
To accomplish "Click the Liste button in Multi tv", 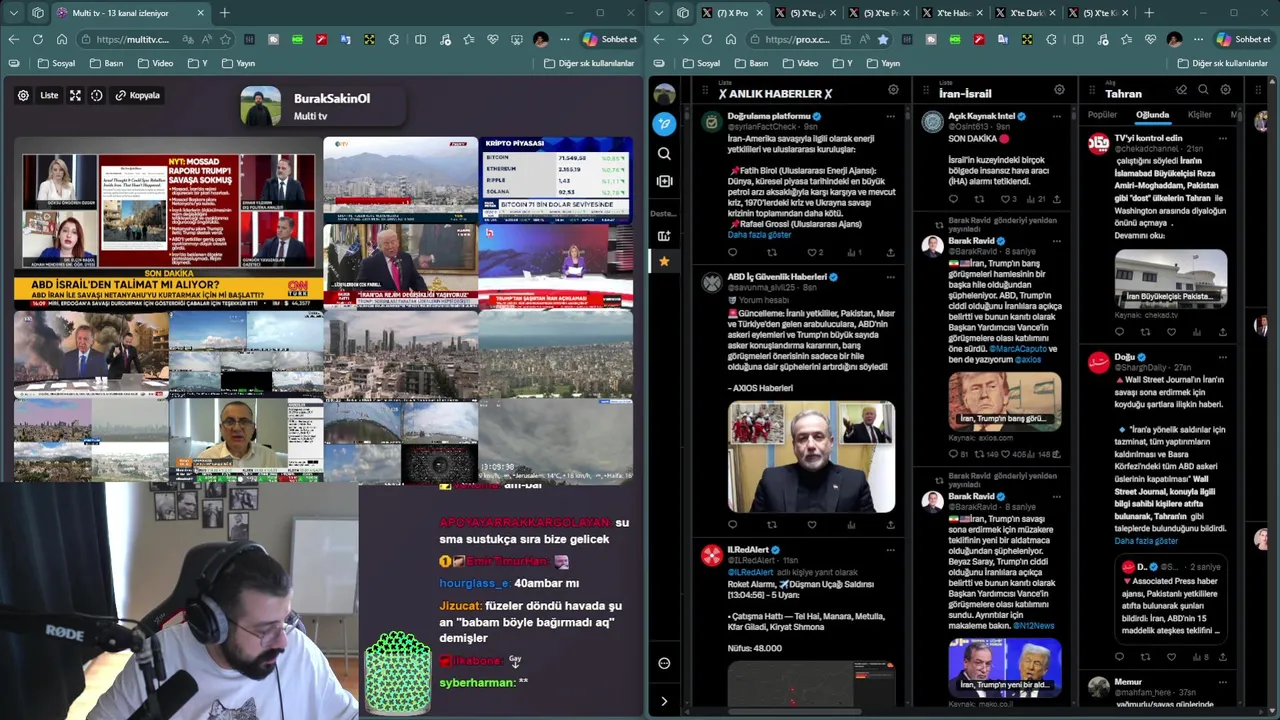I will pos(49,95).
